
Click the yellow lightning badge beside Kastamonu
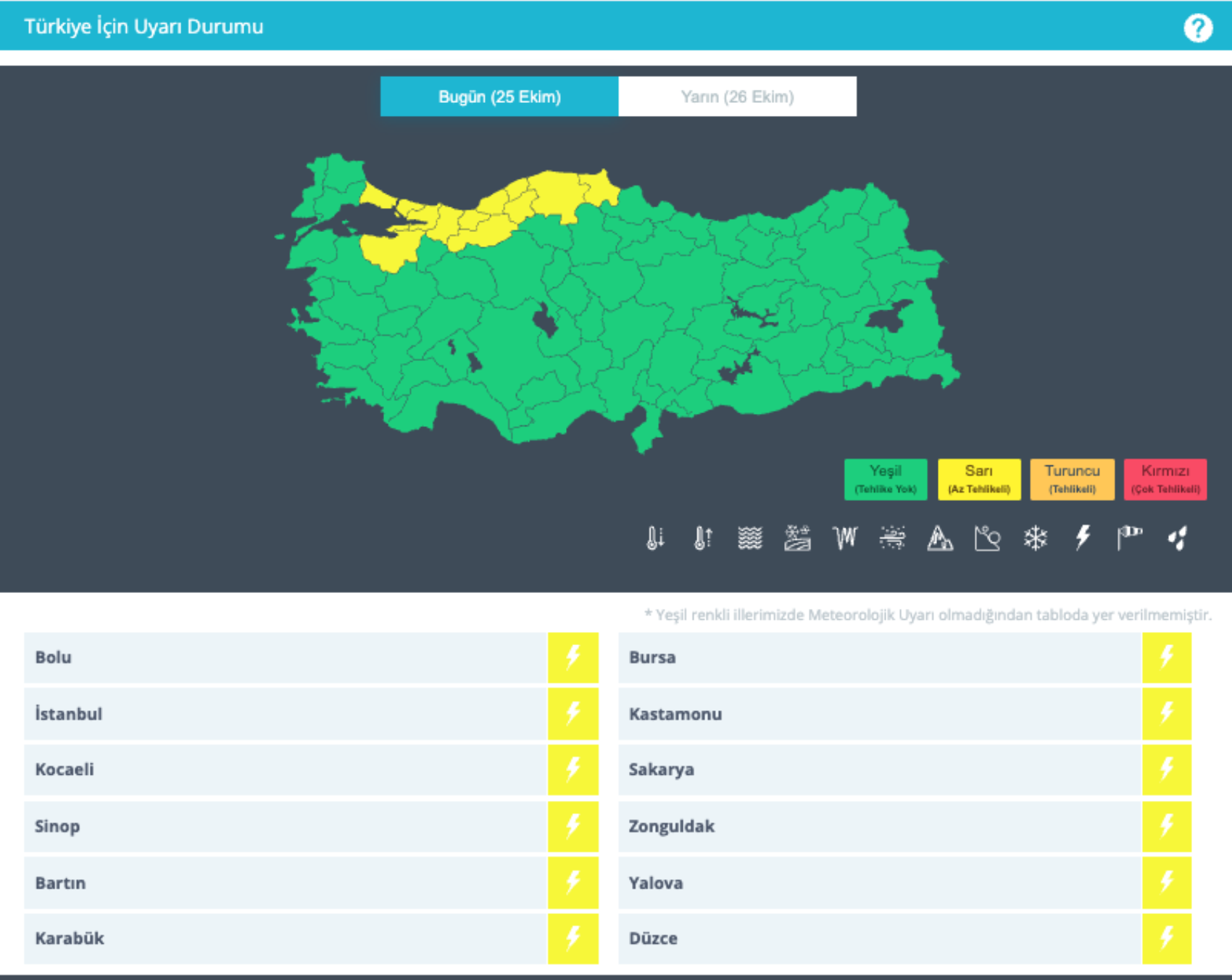pos(1166,714)
